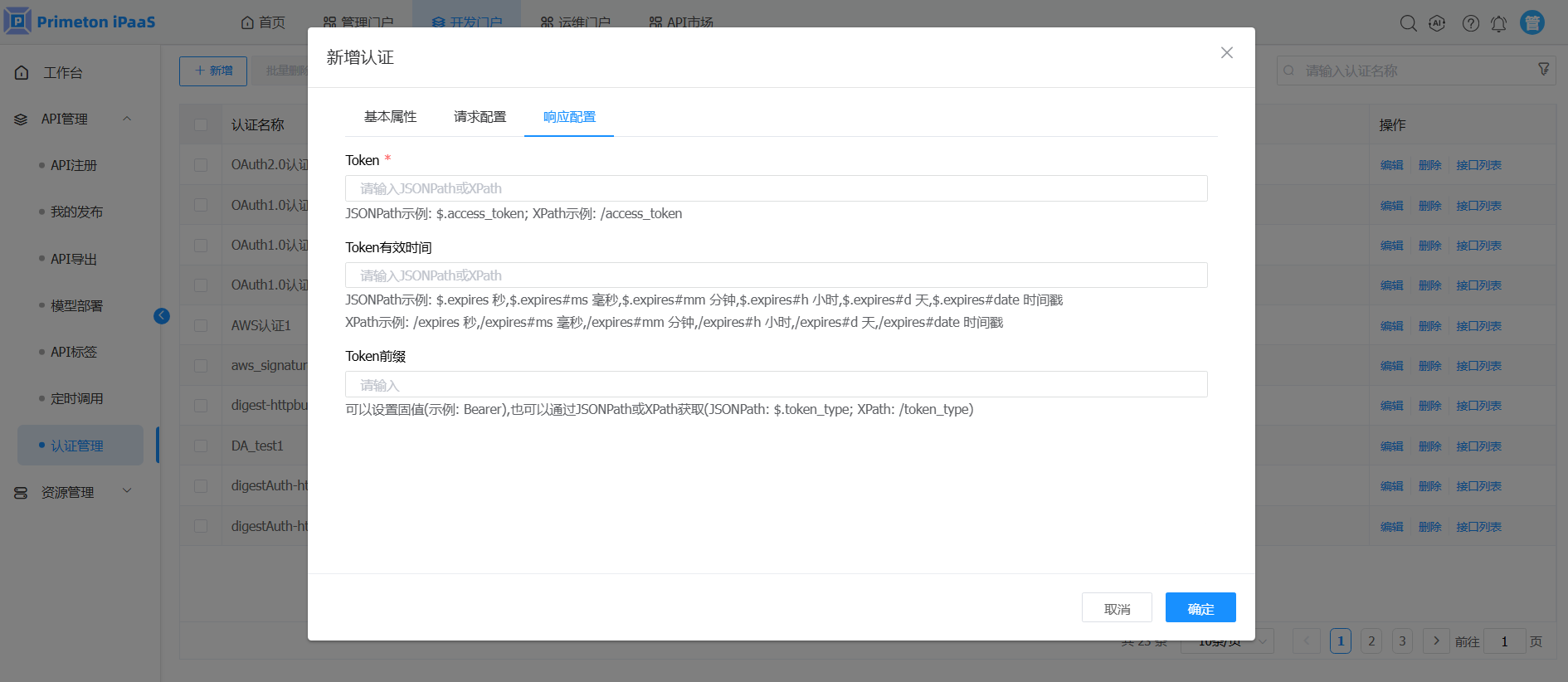Open the notification bell

(1498, 23)
